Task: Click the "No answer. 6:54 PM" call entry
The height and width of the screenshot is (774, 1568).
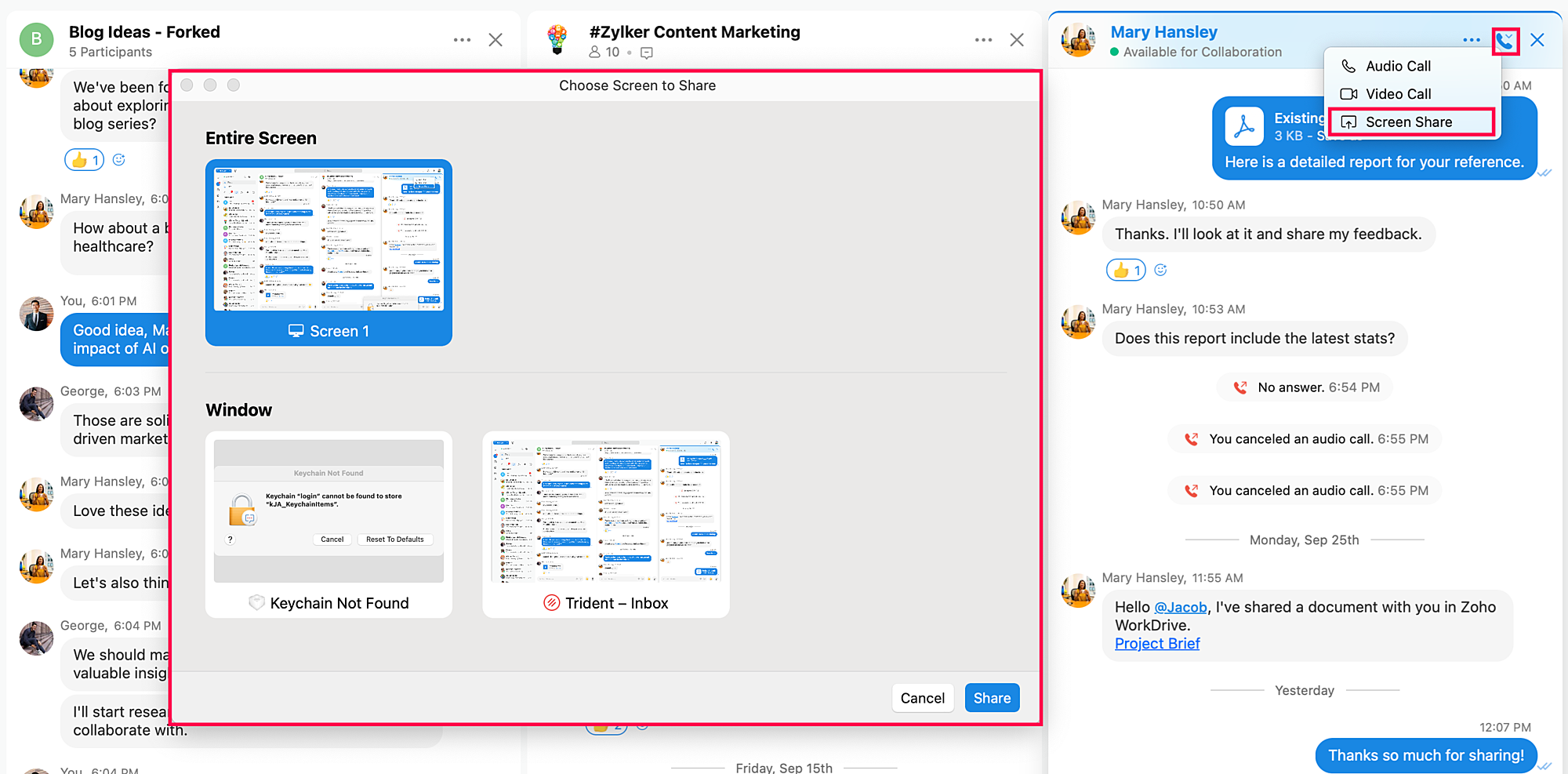Action: pos(1305,387)
